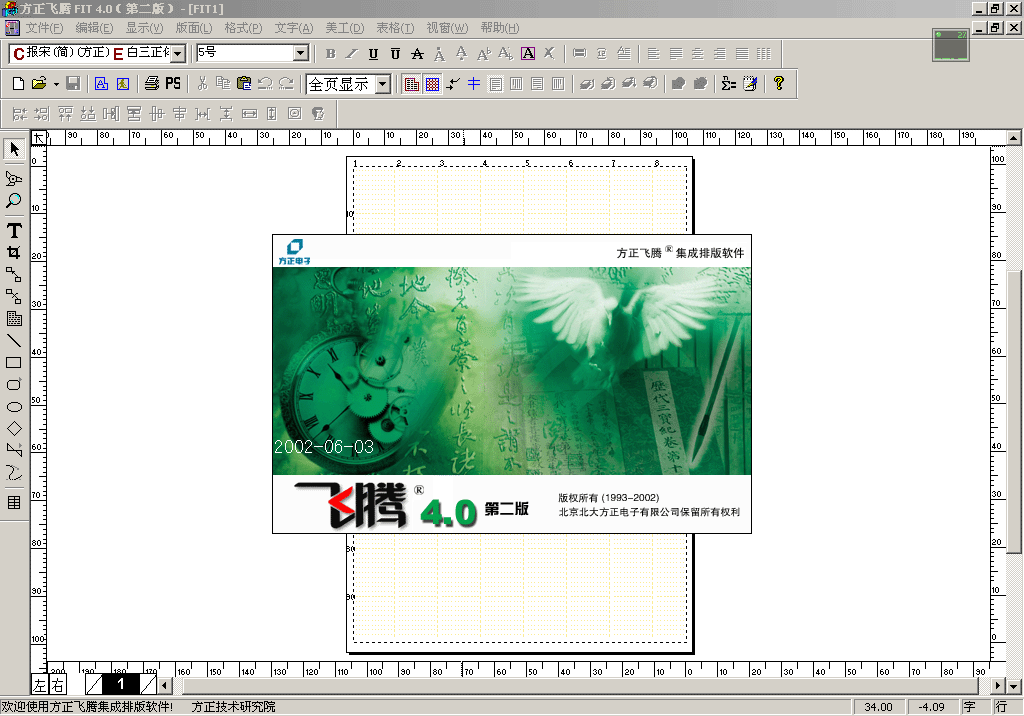Click the save diskette icon
1024x716 pixels.
tap(73, 84)
